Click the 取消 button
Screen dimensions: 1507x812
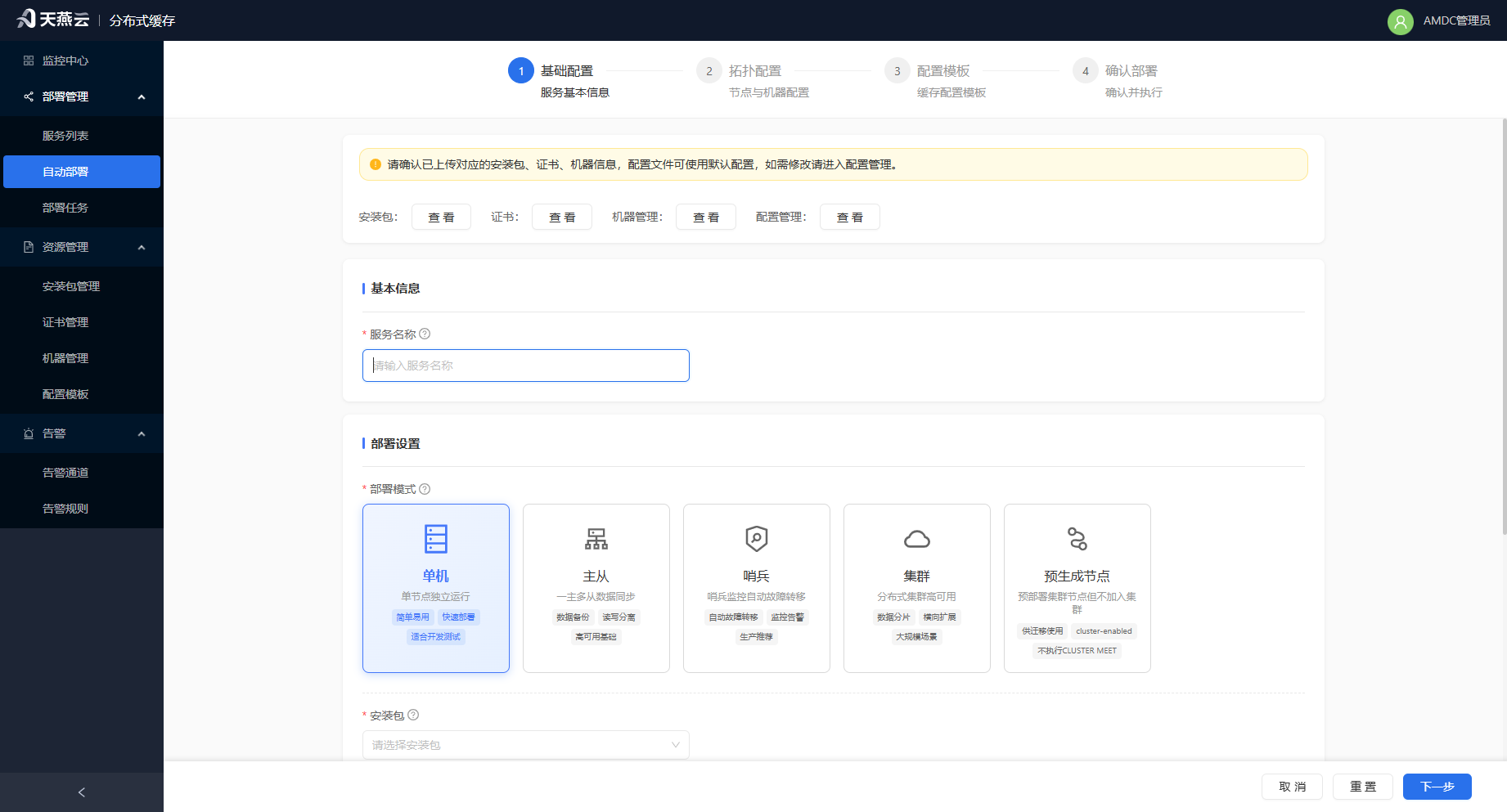[x=1292, y=787]
